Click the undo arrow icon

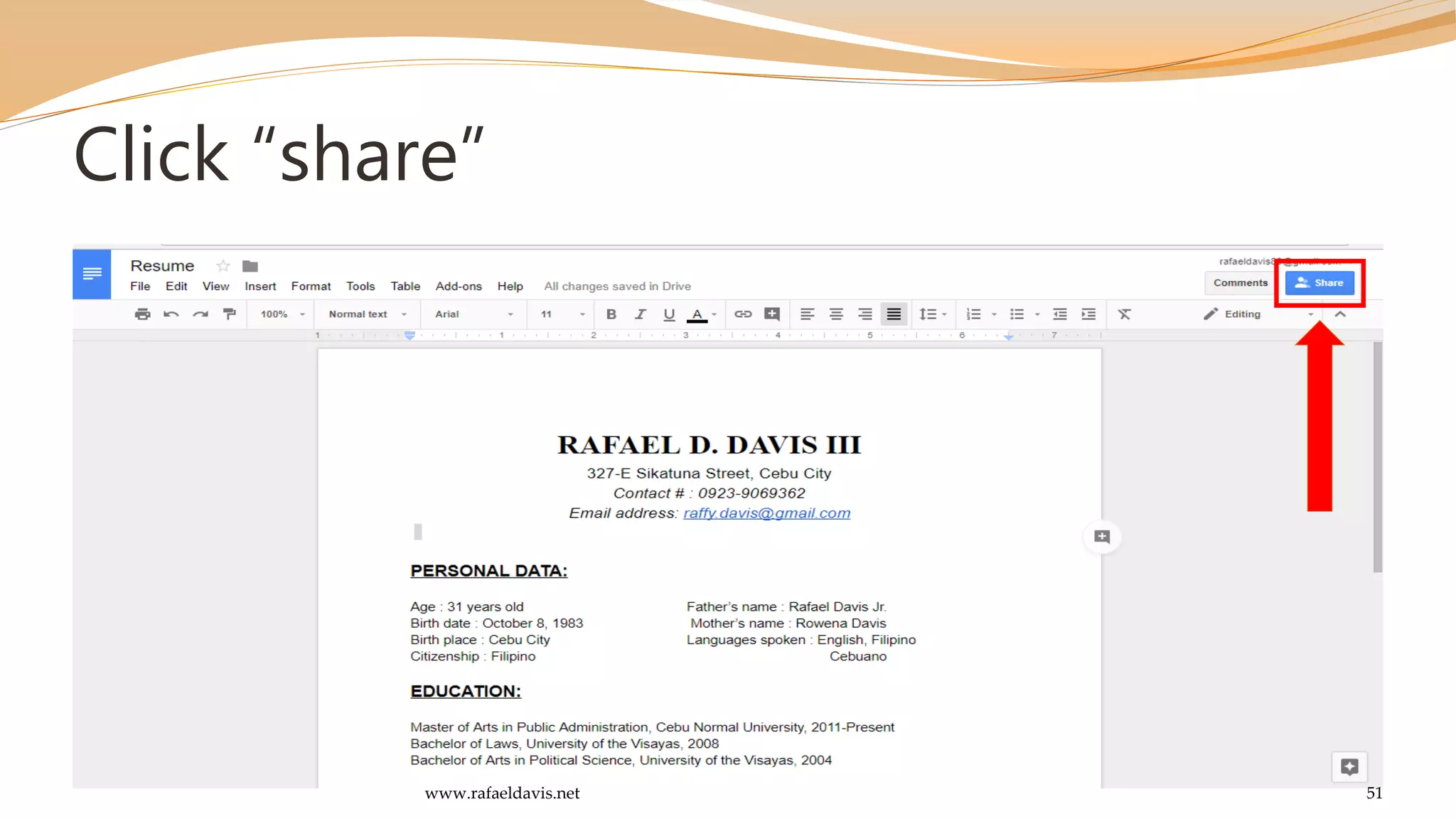[x=171, y=314]
